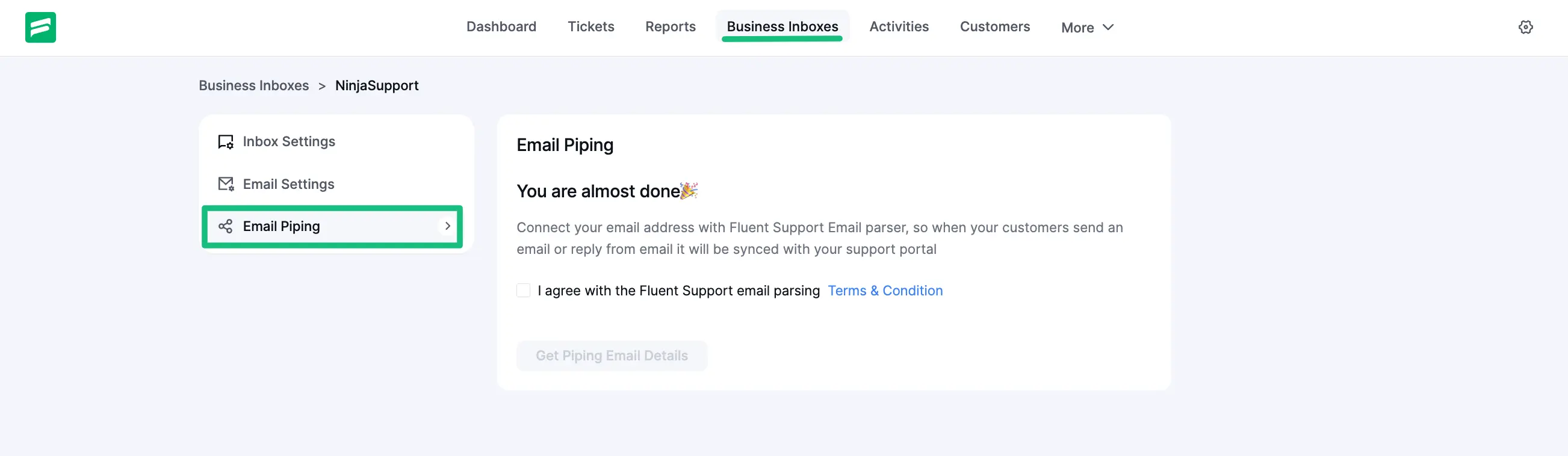
Task: Click the More dropdown chevron arrow
Action: click(1108, 27)
